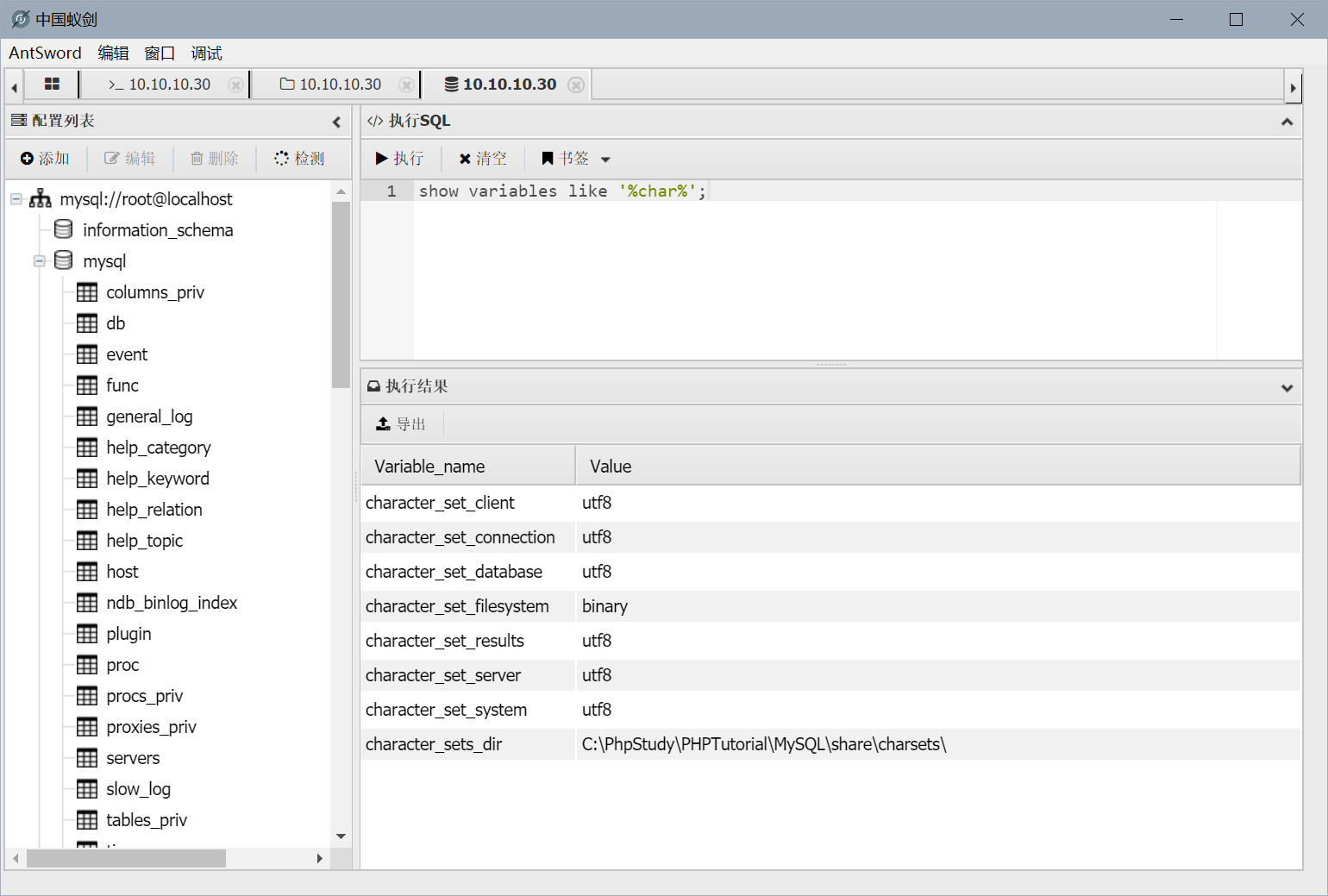This screenshot has height=896, width=1328.
Task: Export results using 导出 button
Action: (402, 424)
